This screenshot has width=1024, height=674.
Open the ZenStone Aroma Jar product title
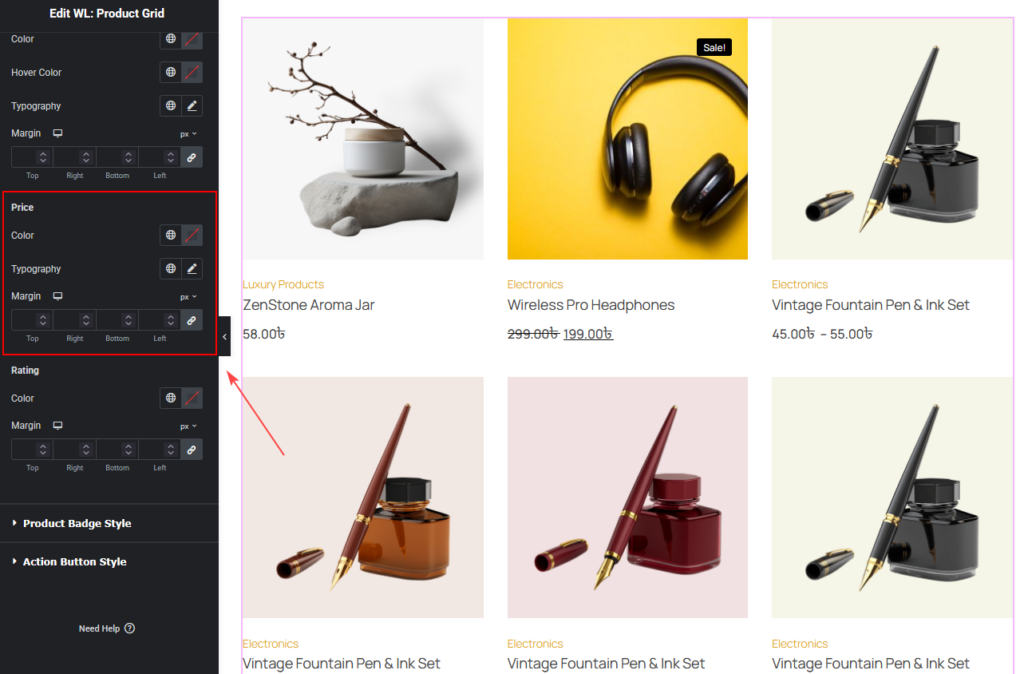click(308, 305)
